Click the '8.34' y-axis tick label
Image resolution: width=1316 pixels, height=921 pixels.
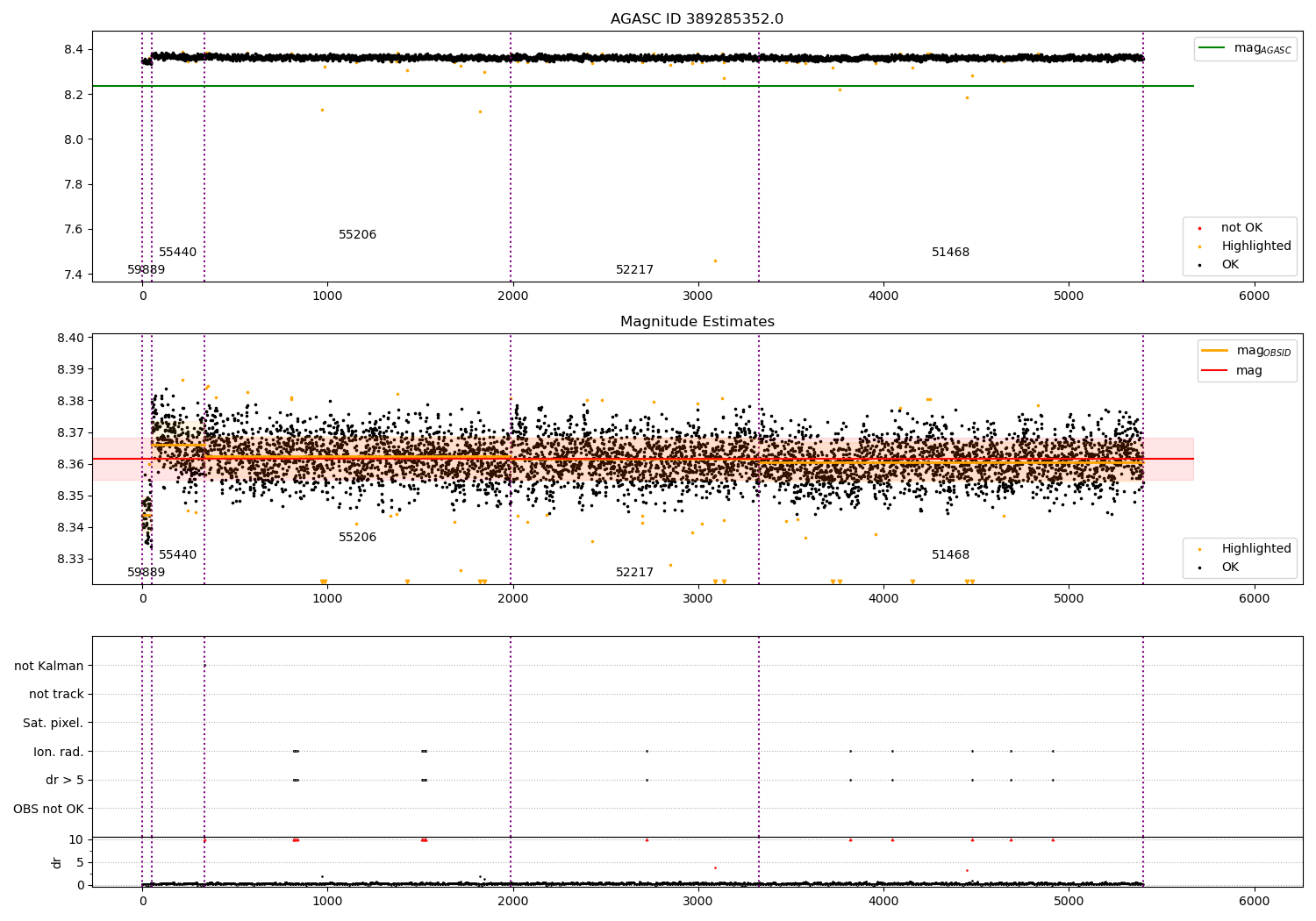[x=70, y=527]
